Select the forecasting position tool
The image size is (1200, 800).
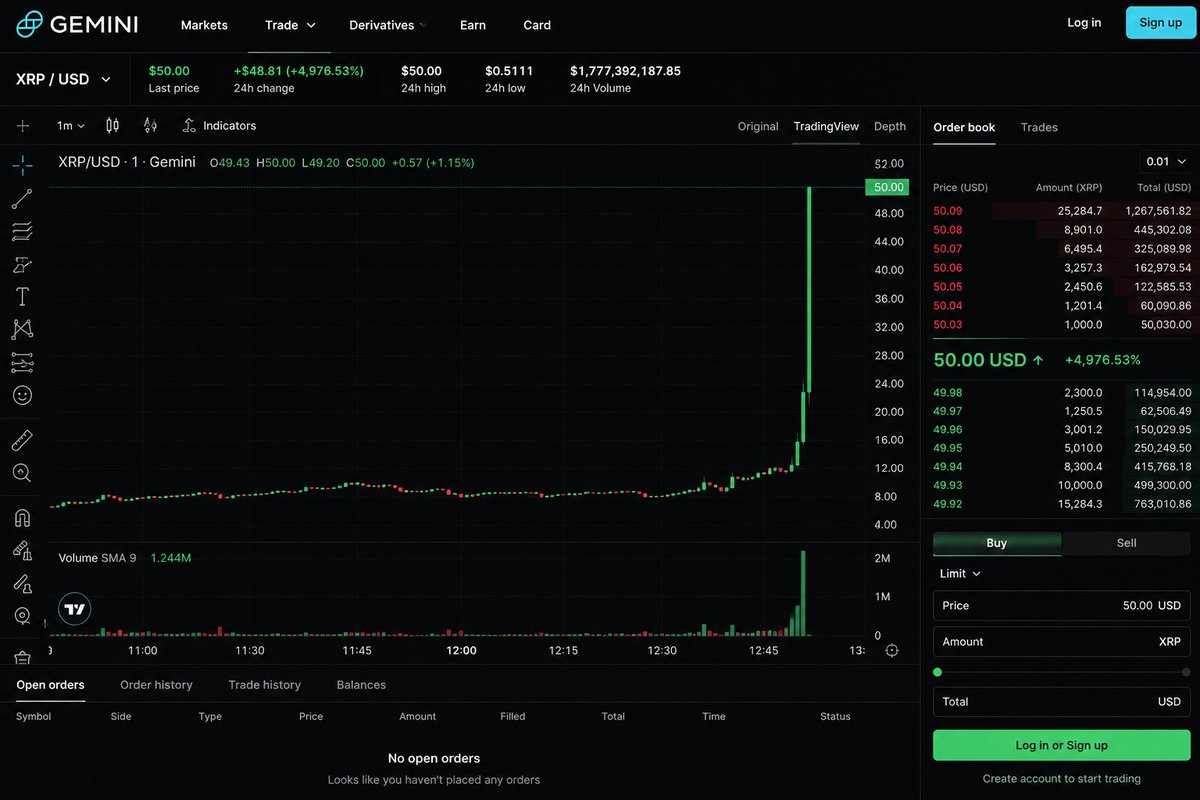[22, 362]
